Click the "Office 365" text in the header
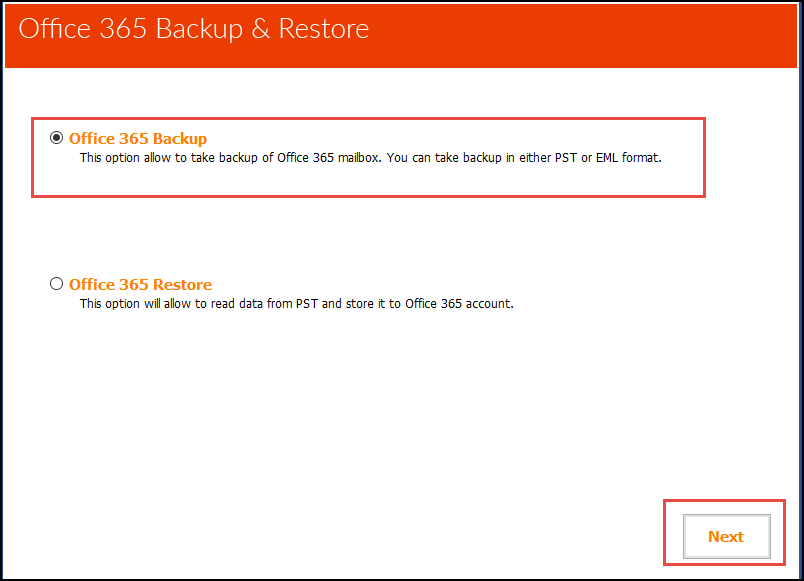Image resolution: width=804 pixels, height=581 pixels. pos(82,28)
